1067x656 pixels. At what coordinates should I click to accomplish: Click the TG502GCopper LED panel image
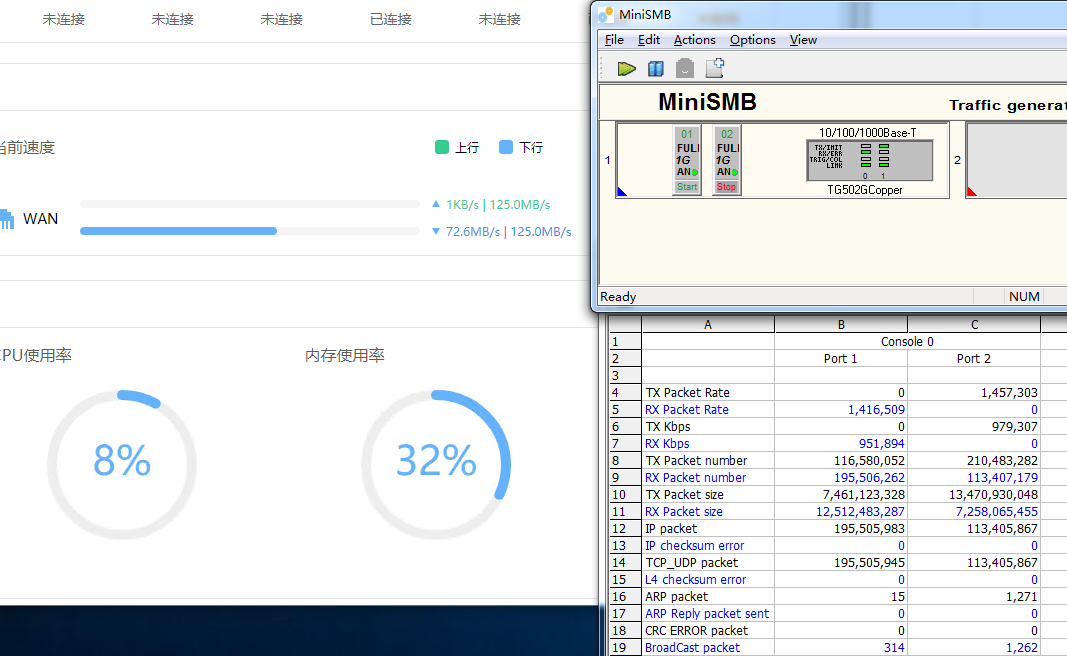(x=869, y=161)
